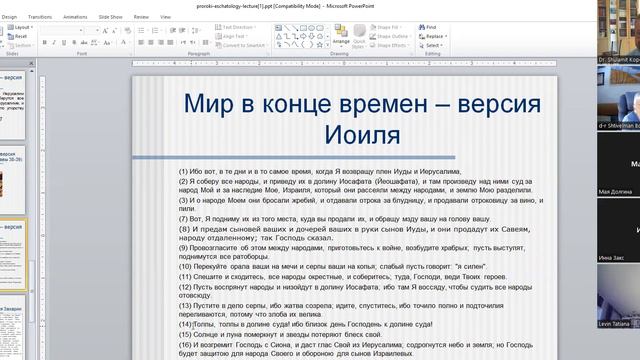This screenshot has height=360, width=640.
Task: Click Мая Долина participant tile
Action: tap(619, 165)
